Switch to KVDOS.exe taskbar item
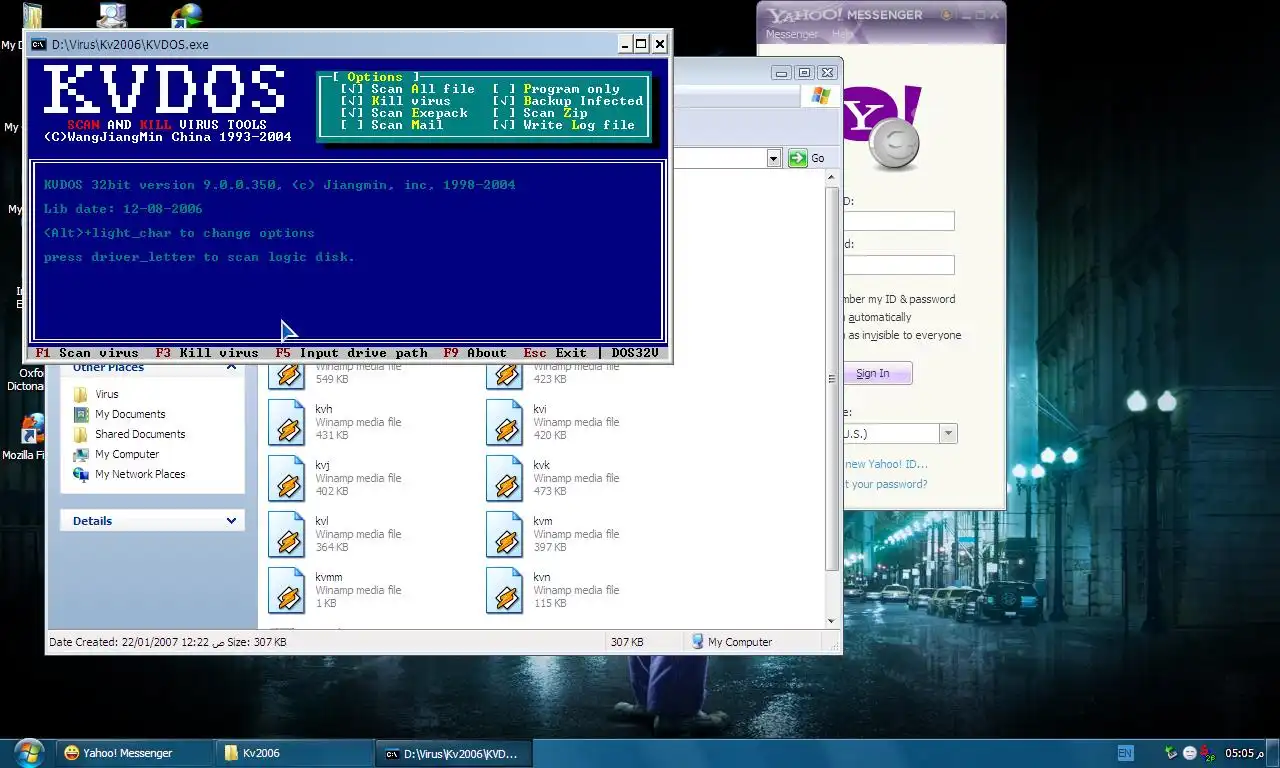This screenshot has width=1280, height=768. (x=455, y=753)
